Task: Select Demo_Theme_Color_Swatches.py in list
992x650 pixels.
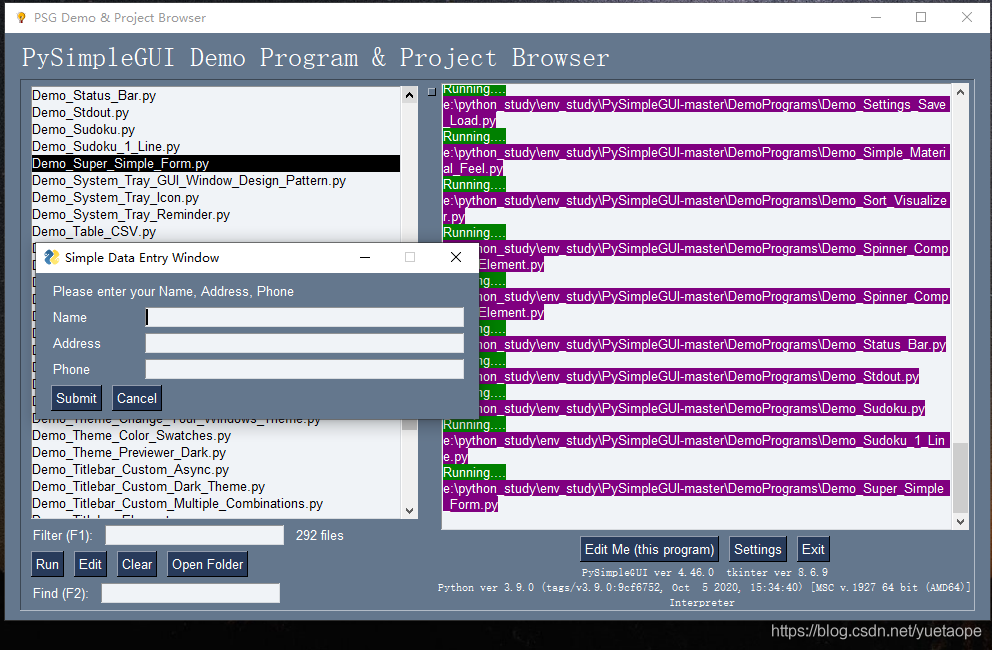Action: [216, 435]
